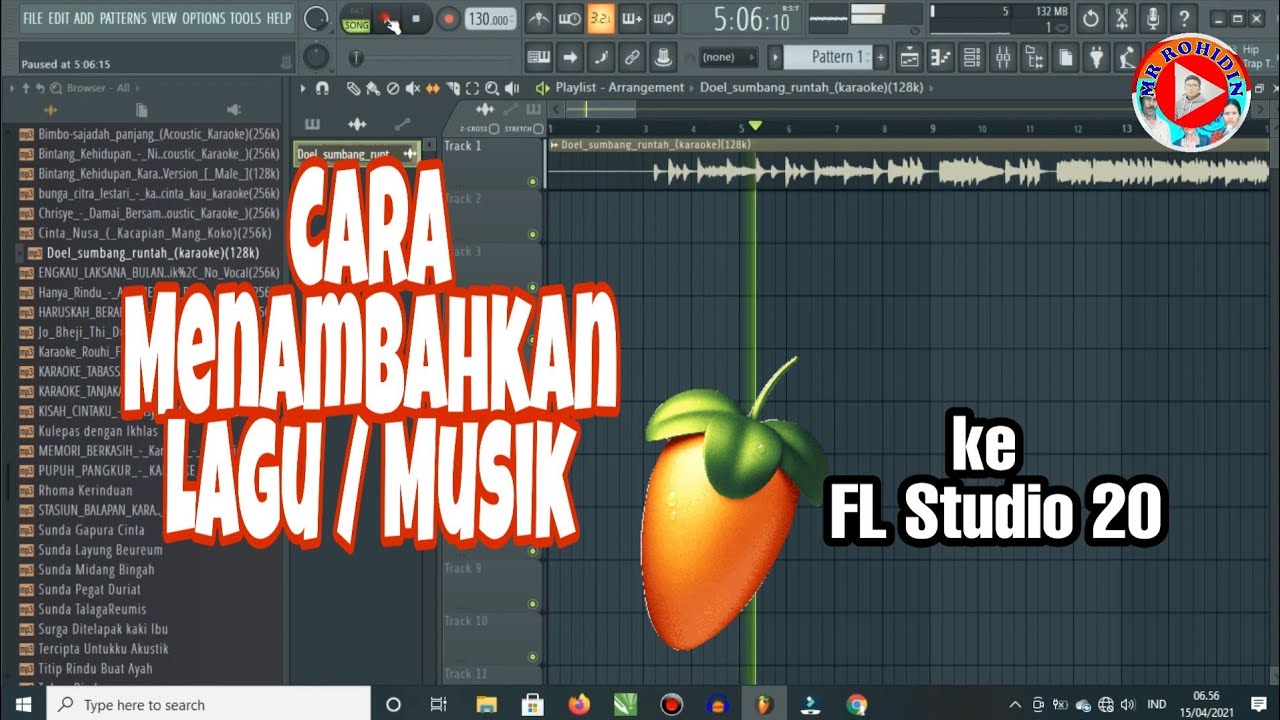1280x720 pixels.
Task: Toggle the Browser view icon
Action: (1033, 57)
